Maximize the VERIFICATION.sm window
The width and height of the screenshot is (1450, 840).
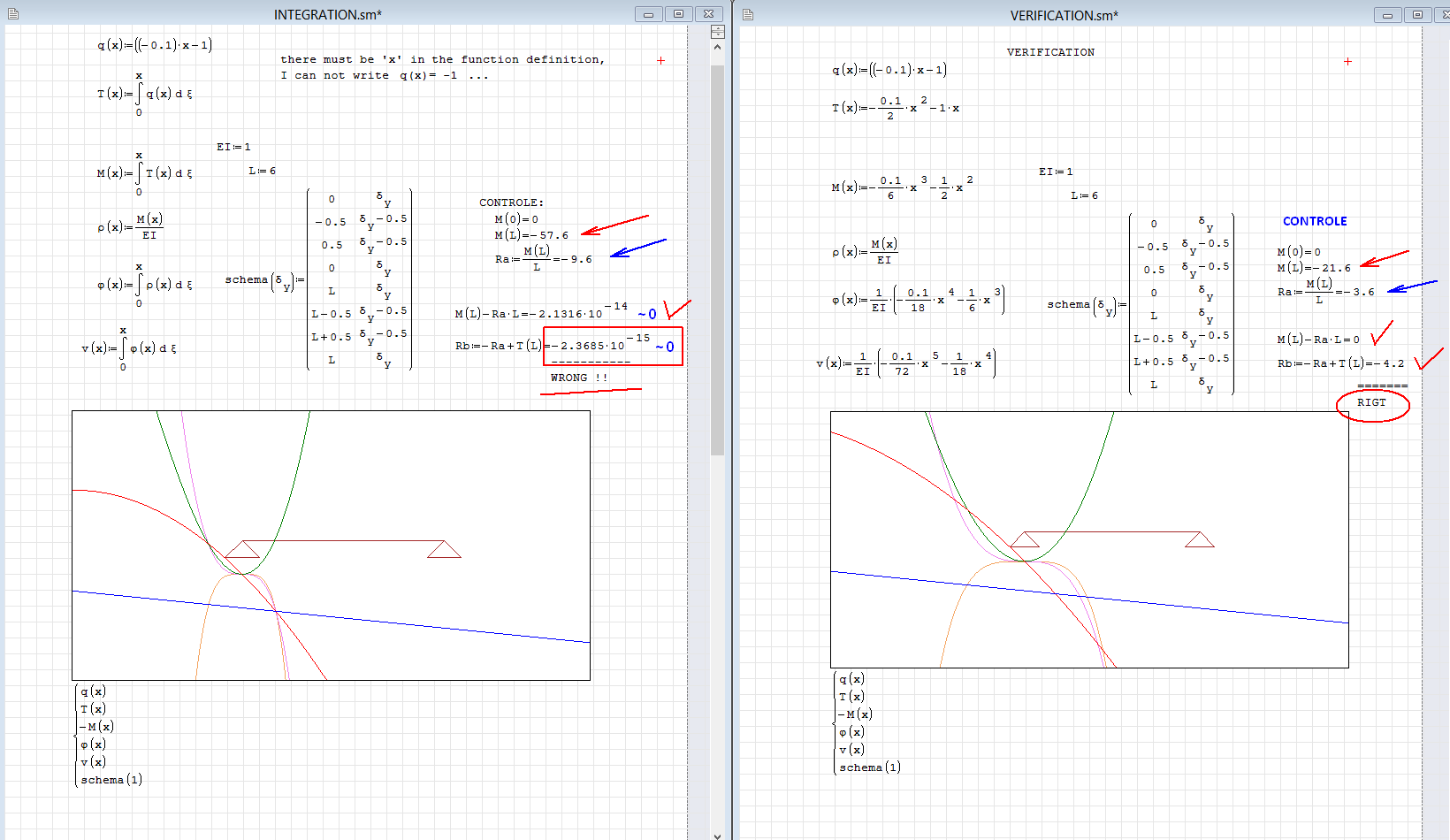tap(1417, 15)
